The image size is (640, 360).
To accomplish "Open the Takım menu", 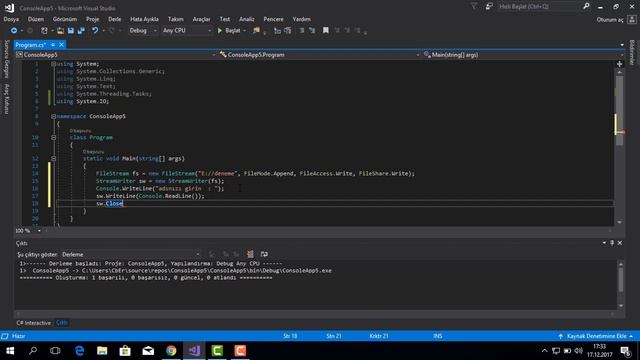I will [x=176, y=19].
